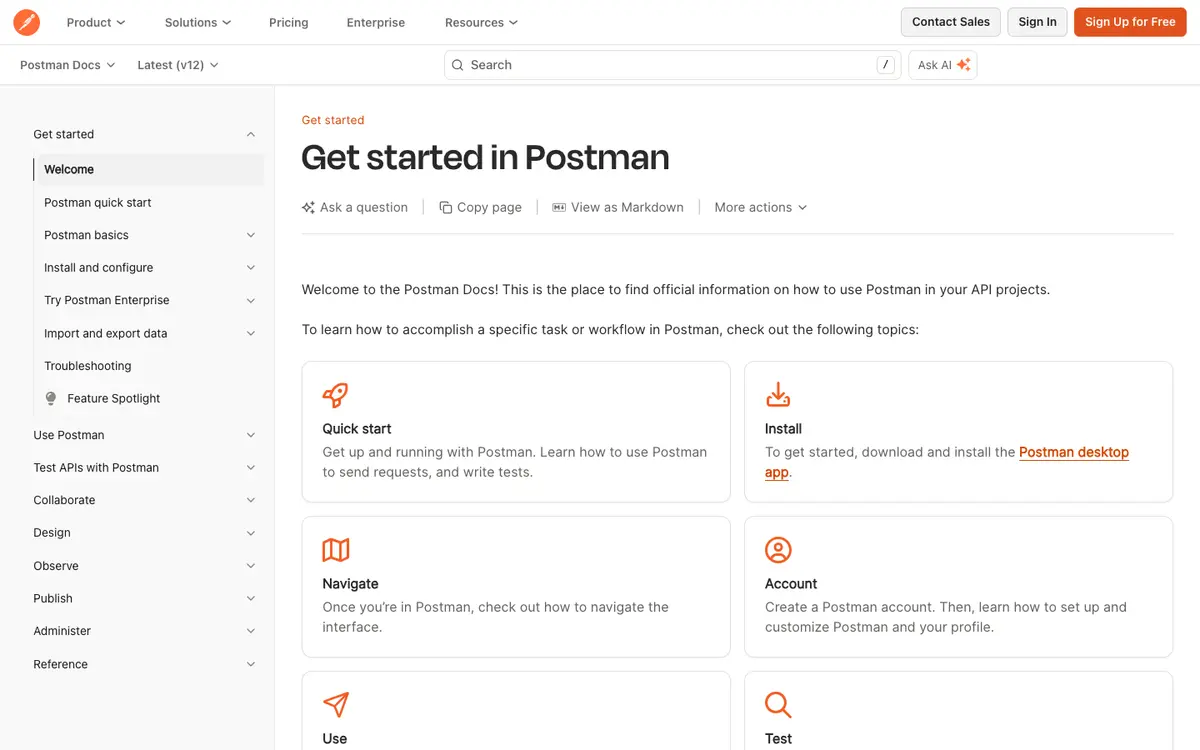The width and height of the screenshot is (1200, 750).
Task: Click the Copy page icon
Action: tap(446, 207)
